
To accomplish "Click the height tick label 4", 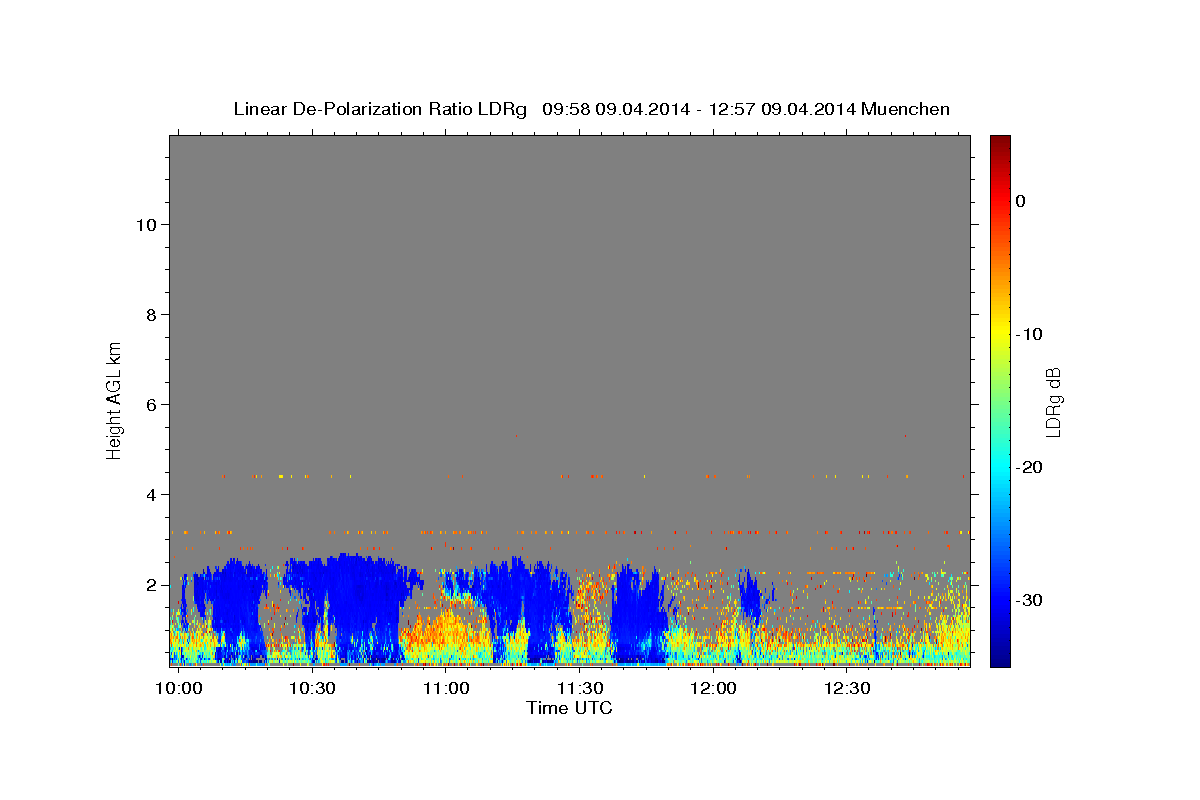I will point(152,495).
